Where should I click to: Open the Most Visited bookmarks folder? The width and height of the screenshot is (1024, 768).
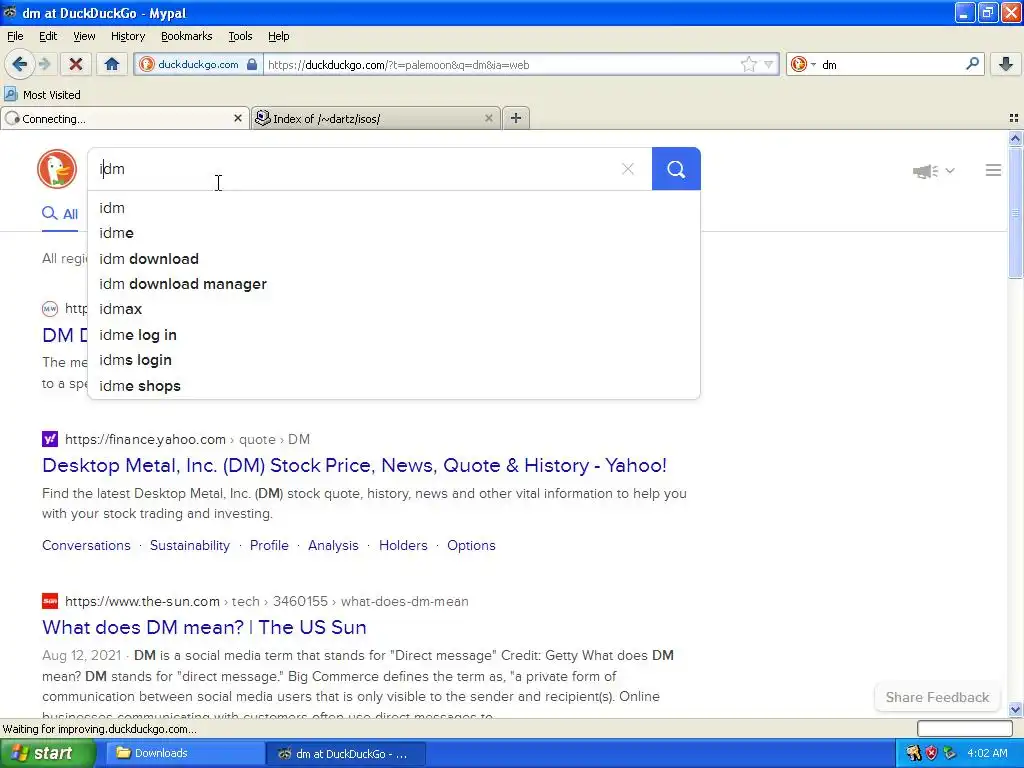pos(42,95)
